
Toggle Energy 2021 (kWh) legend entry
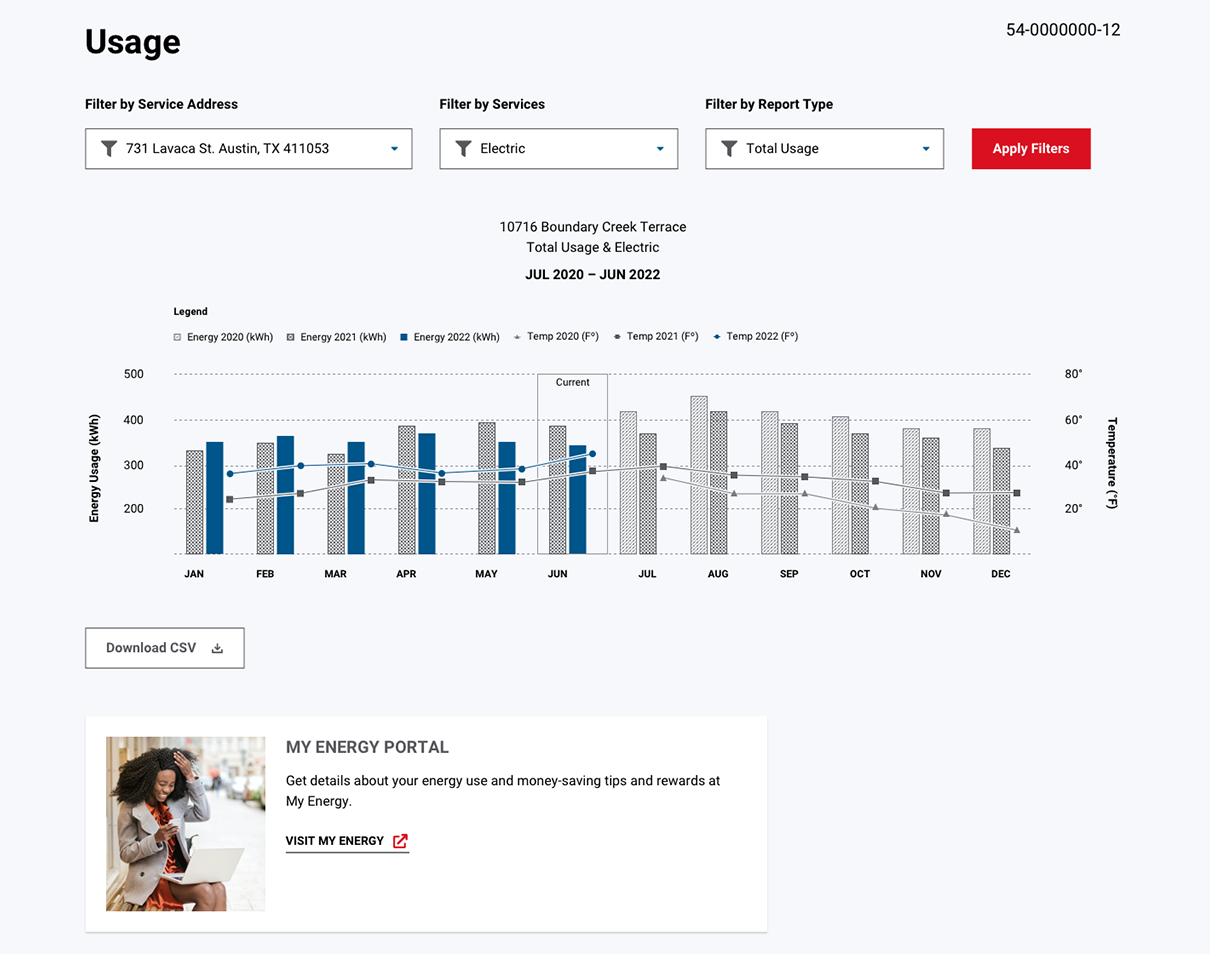coord(336,337)
